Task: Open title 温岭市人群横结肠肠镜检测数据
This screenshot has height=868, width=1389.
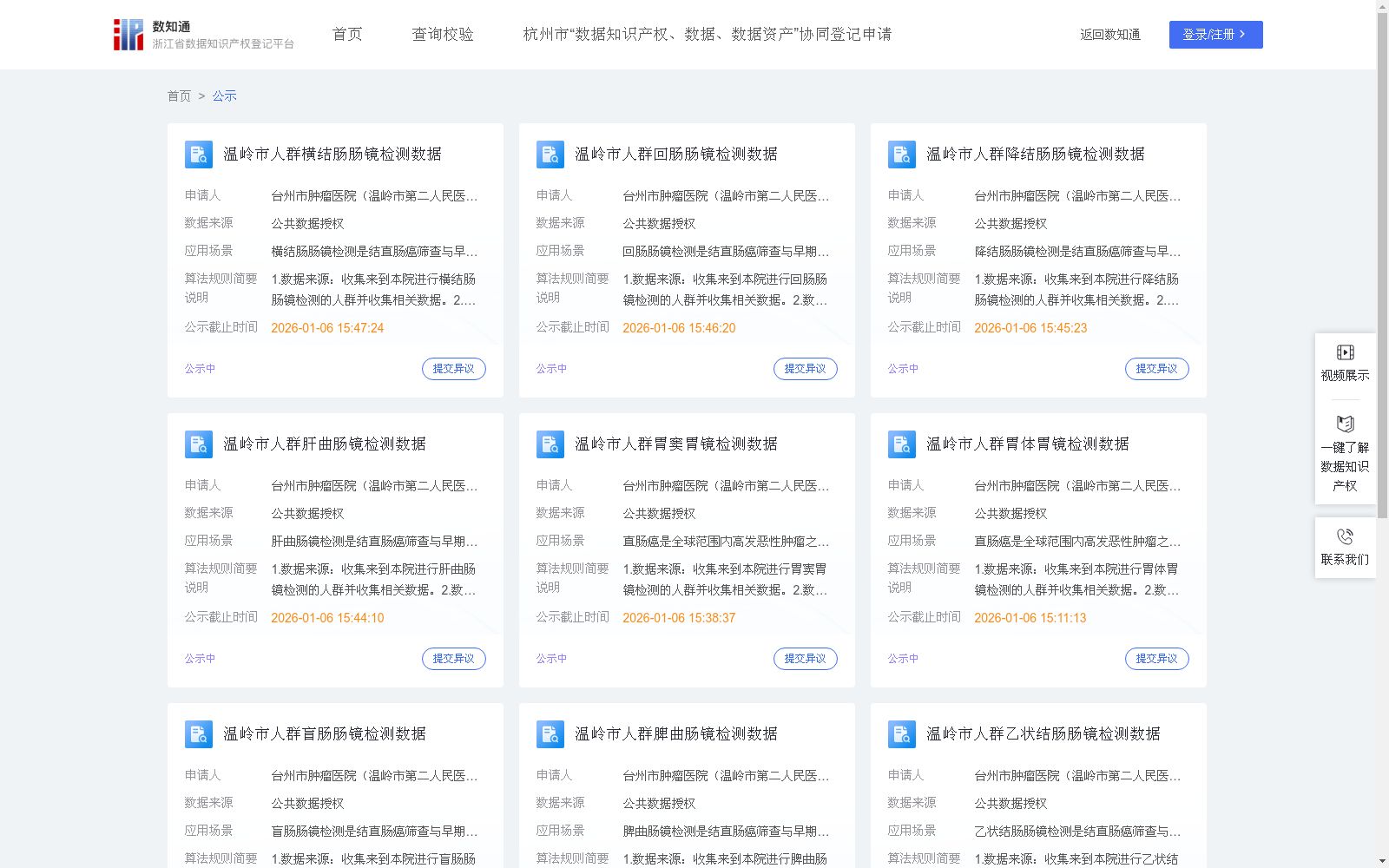Action: (x=332, y=155)
